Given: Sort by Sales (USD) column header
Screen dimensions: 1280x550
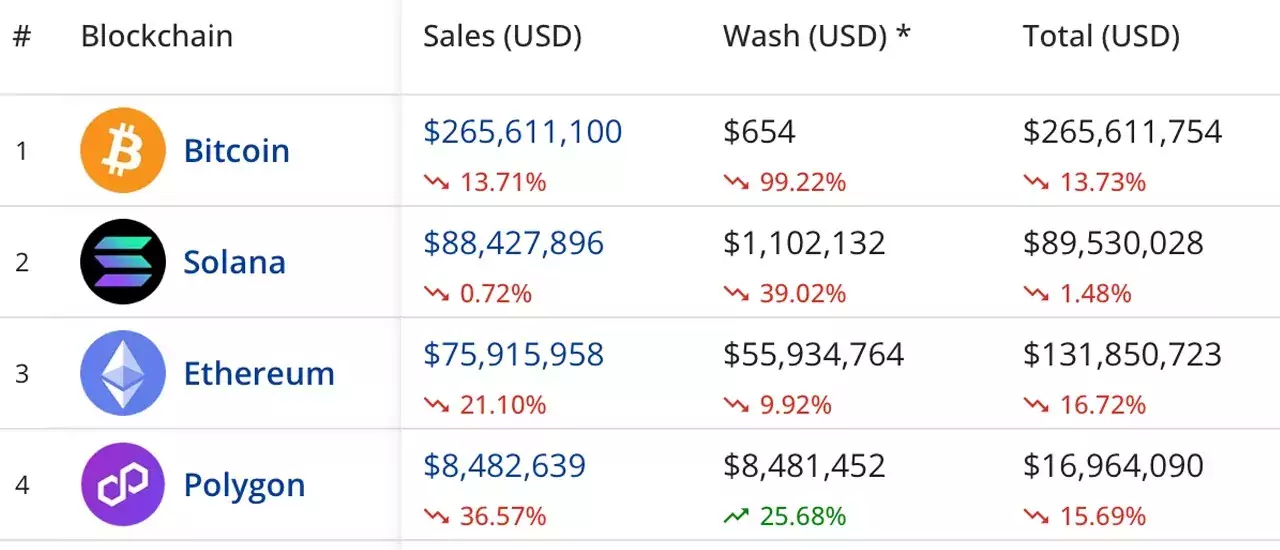Looking at the screenshot, I should point(502,37).
